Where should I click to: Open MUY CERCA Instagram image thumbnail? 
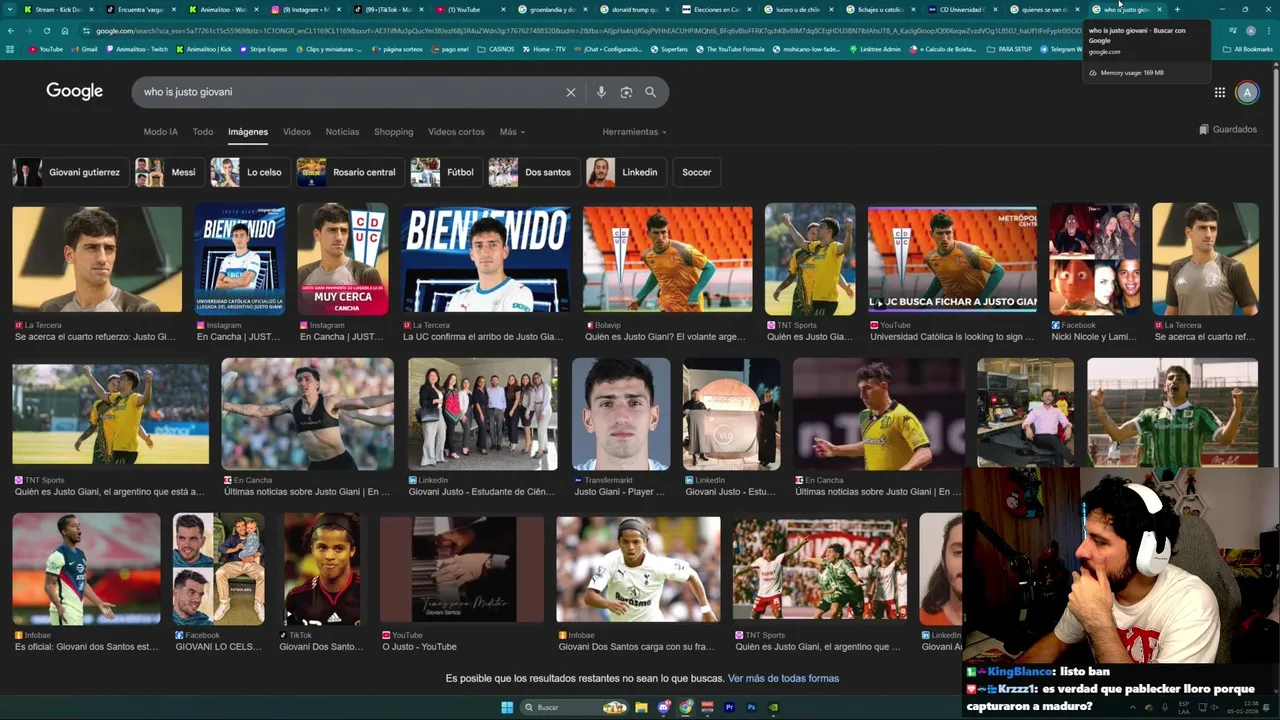click(342, 258)
